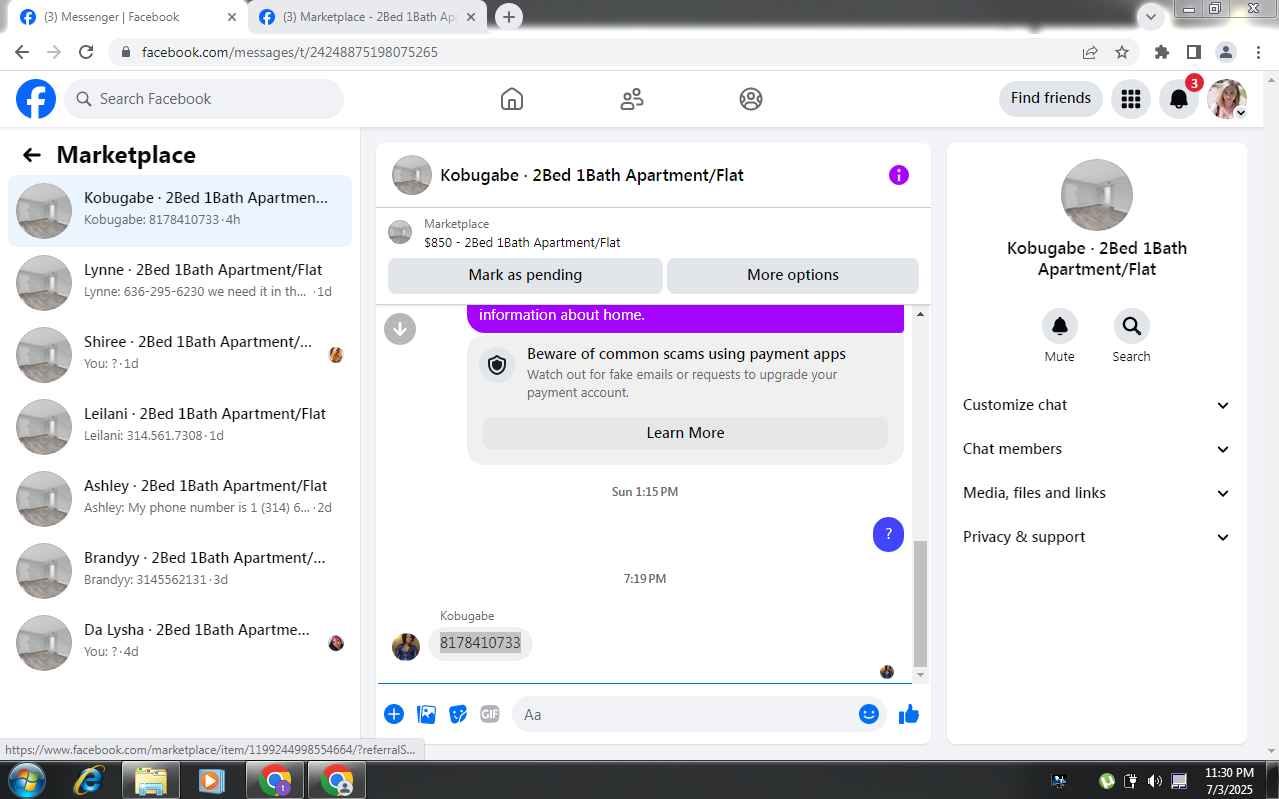This screenshot has height=799, width=1279.
Task: Expand the Customize chat section
Action: tap(1097, 405)
